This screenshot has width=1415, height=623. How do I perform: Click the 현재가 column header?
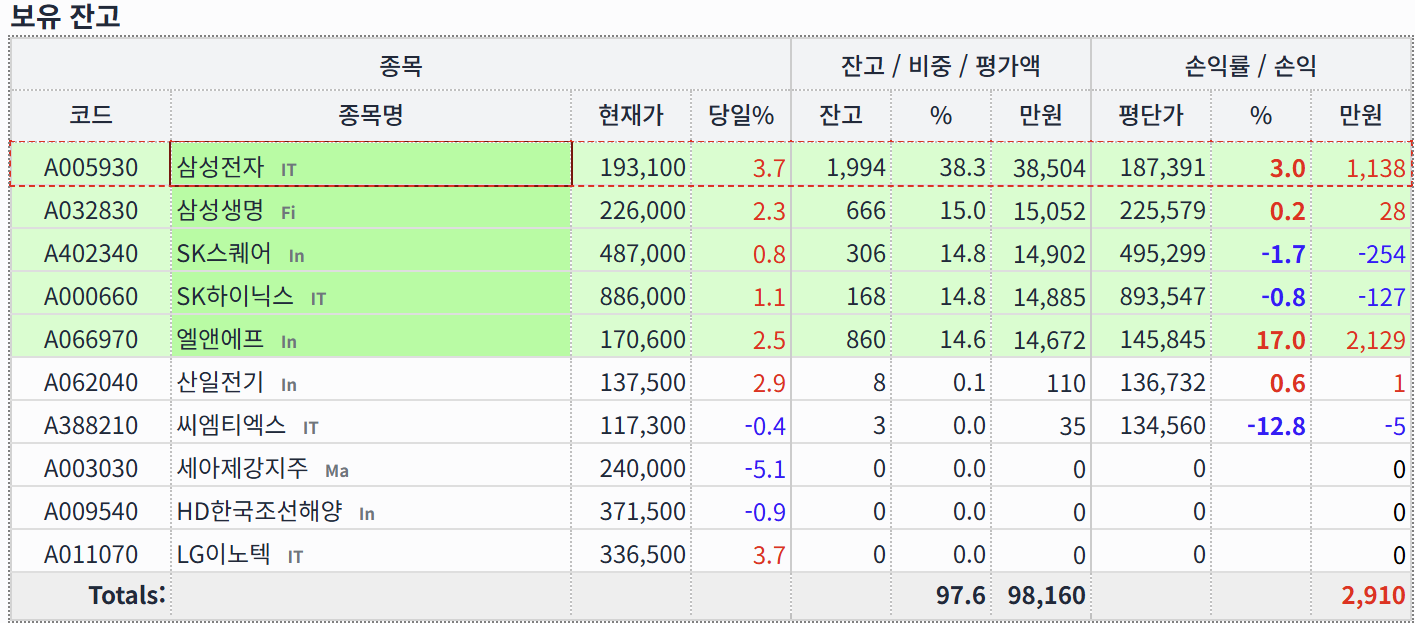click(630, 115)
